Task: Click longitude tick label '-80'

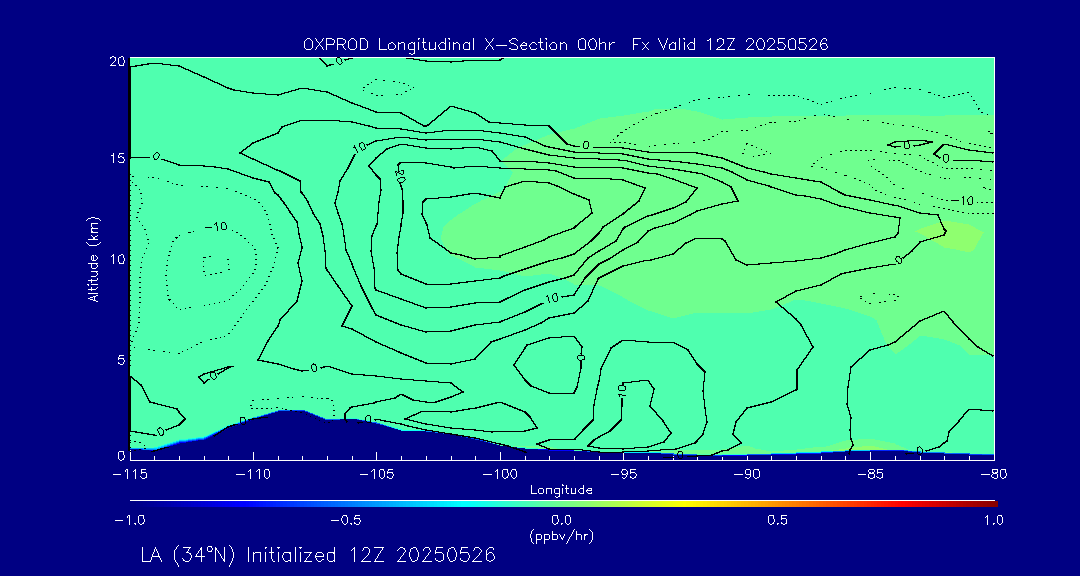Action: coord(994,475)
